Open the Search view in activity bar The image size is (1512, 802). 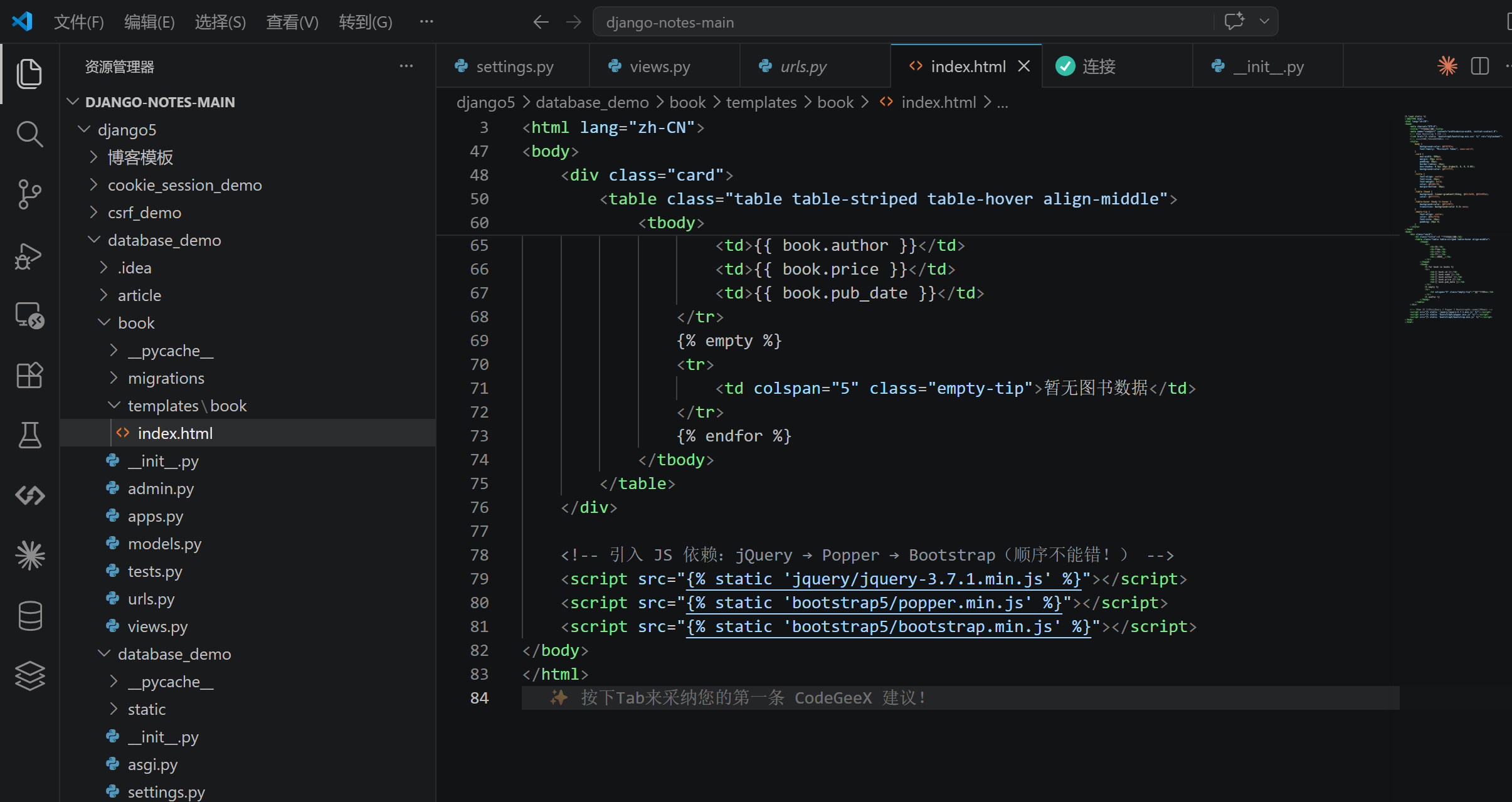pyautogui.click(x=29, y=134)
